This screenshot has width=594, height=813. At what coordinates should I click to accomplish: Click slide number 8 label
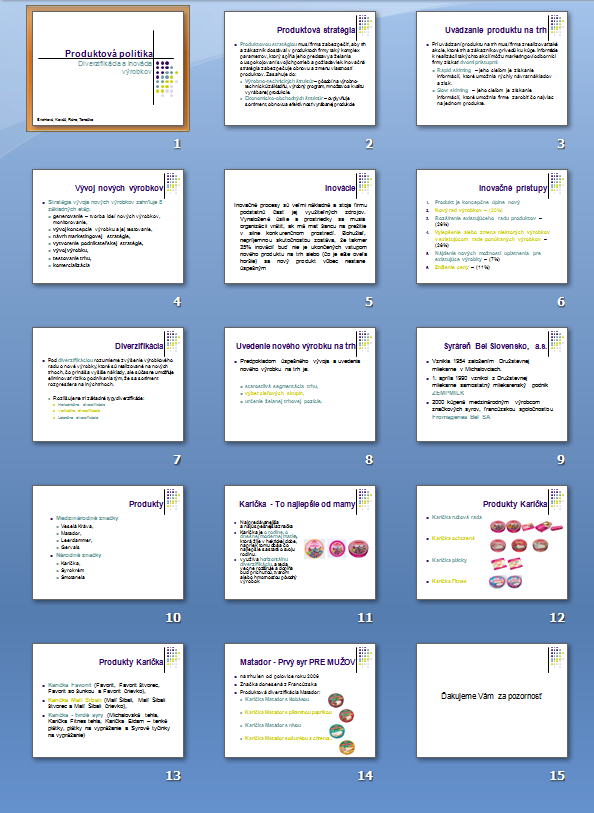pos(369,459)
